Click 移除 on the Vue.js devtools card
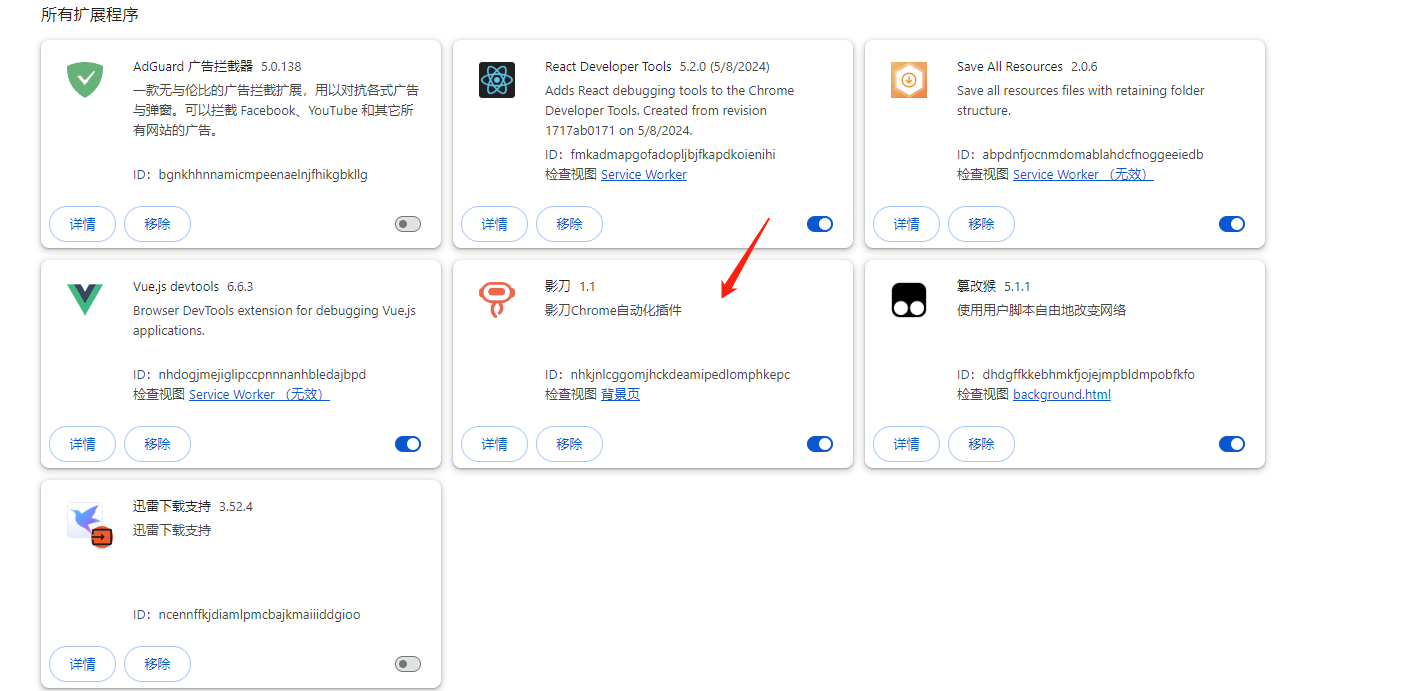The image size is (1407, 691). [157, 444]
